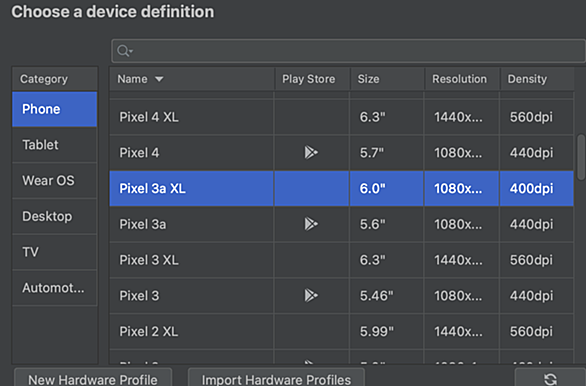
Task: Select the Tablet category
Action: 55,145
